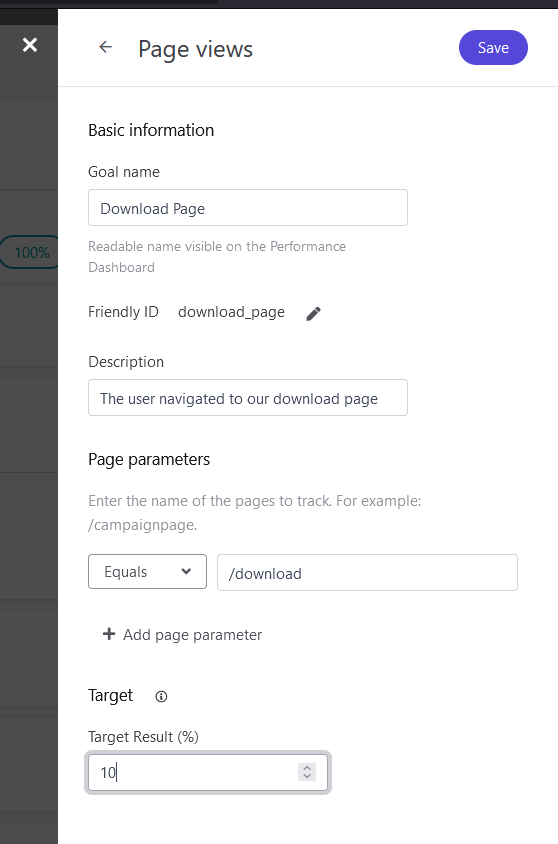Click the Page parameters section heading

pyautogui.click(x=149, y=460)
